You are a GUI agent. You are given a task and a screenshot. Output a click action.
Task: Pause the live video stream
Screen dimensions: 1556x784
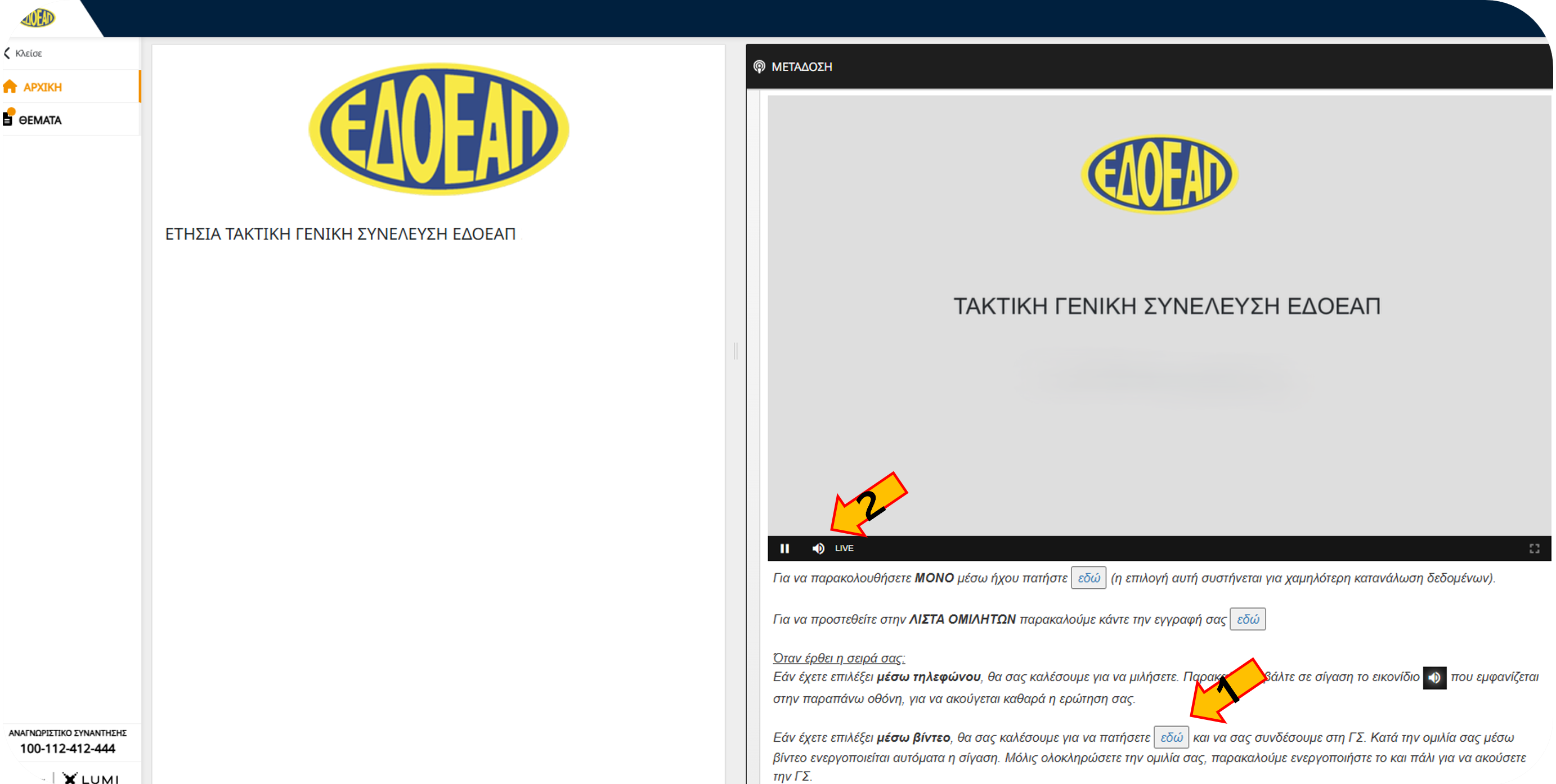point(784,548)
